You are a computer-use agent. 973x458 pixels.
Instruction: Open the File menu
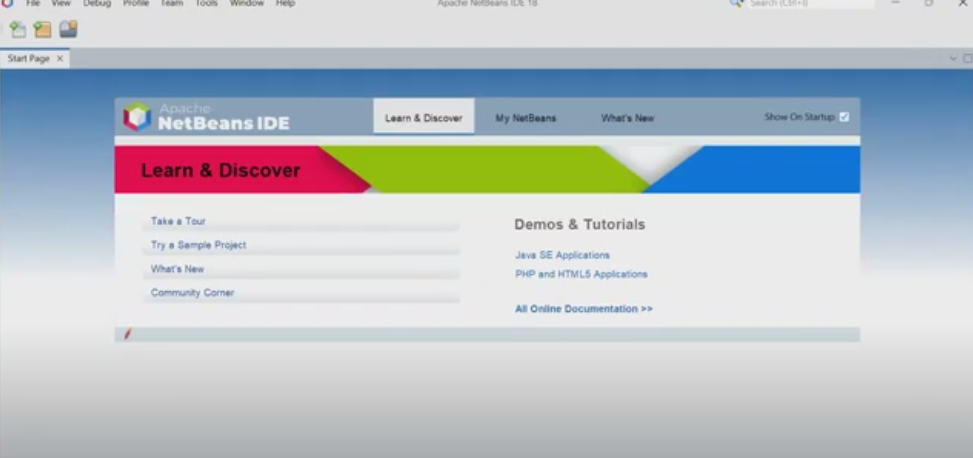tap(33, 3)
